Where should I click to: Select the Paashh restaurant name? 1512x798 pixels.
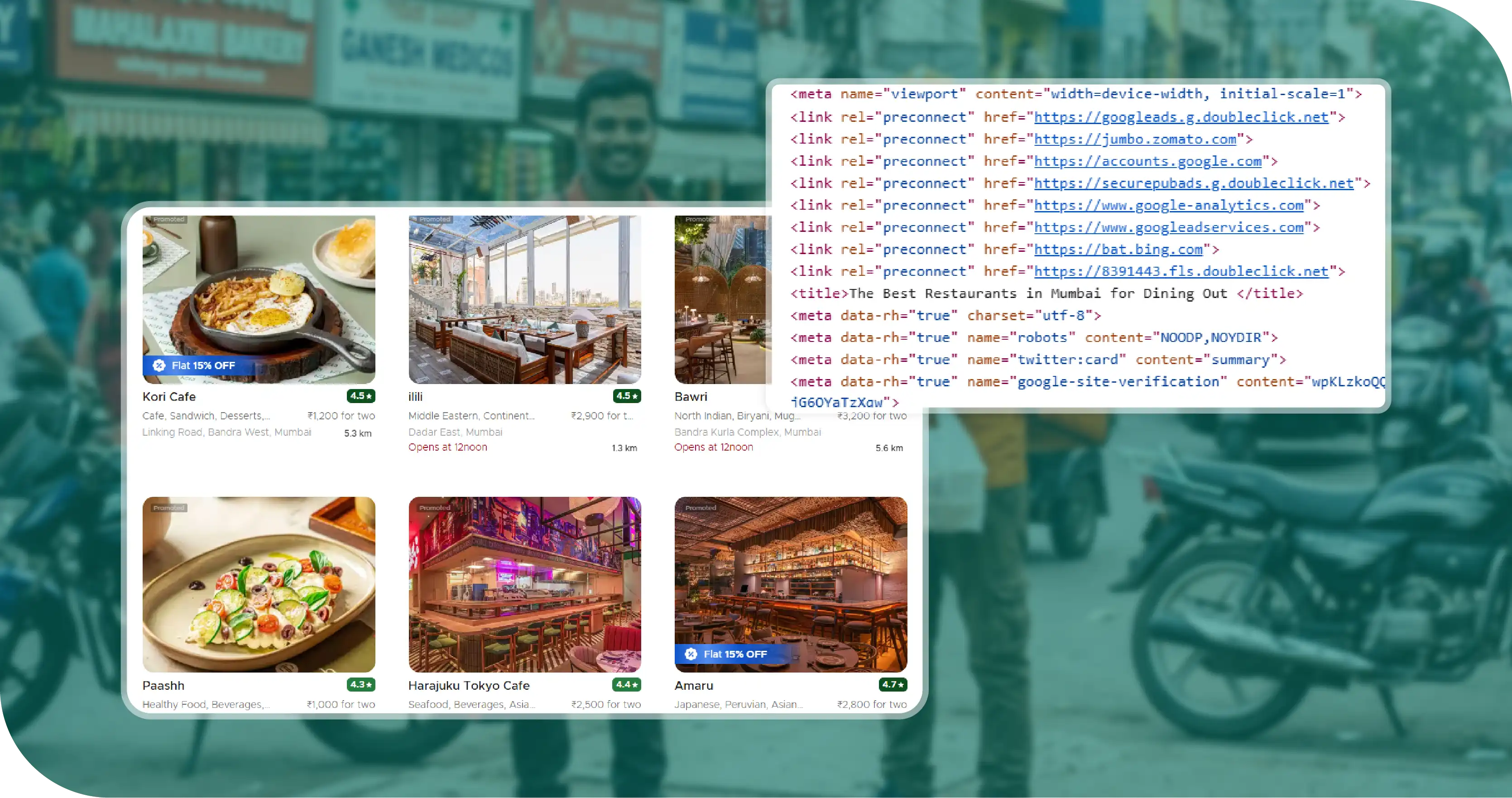tap(163, 686)
